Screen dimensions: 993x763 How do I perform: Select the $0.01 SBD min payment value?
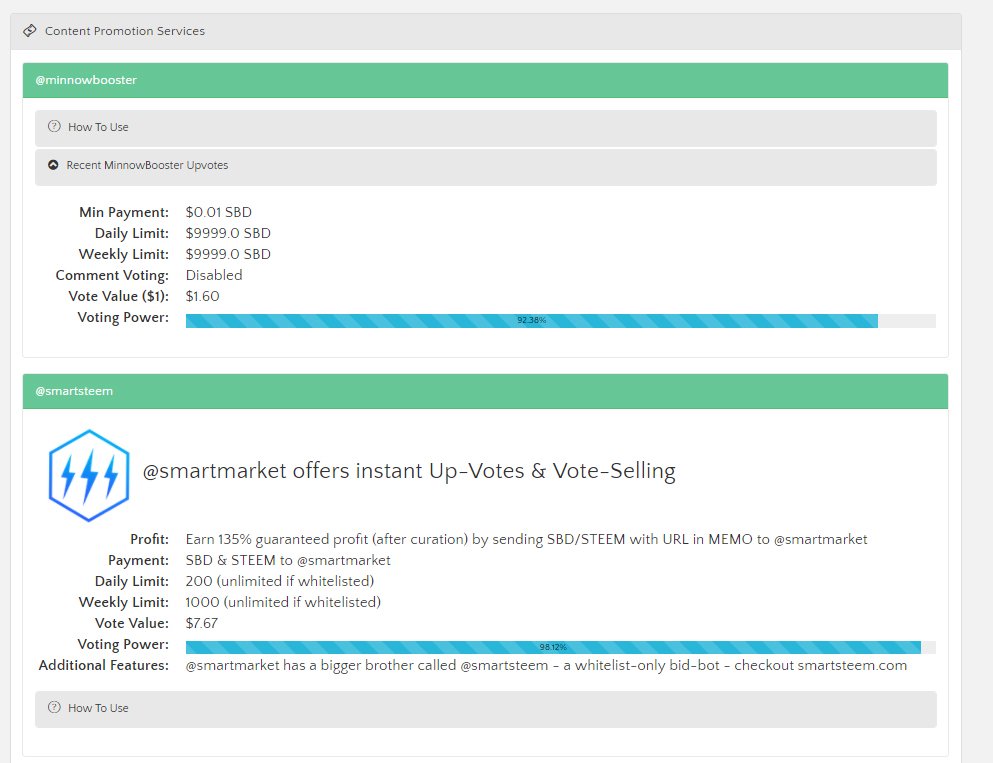tap(218, 212)
